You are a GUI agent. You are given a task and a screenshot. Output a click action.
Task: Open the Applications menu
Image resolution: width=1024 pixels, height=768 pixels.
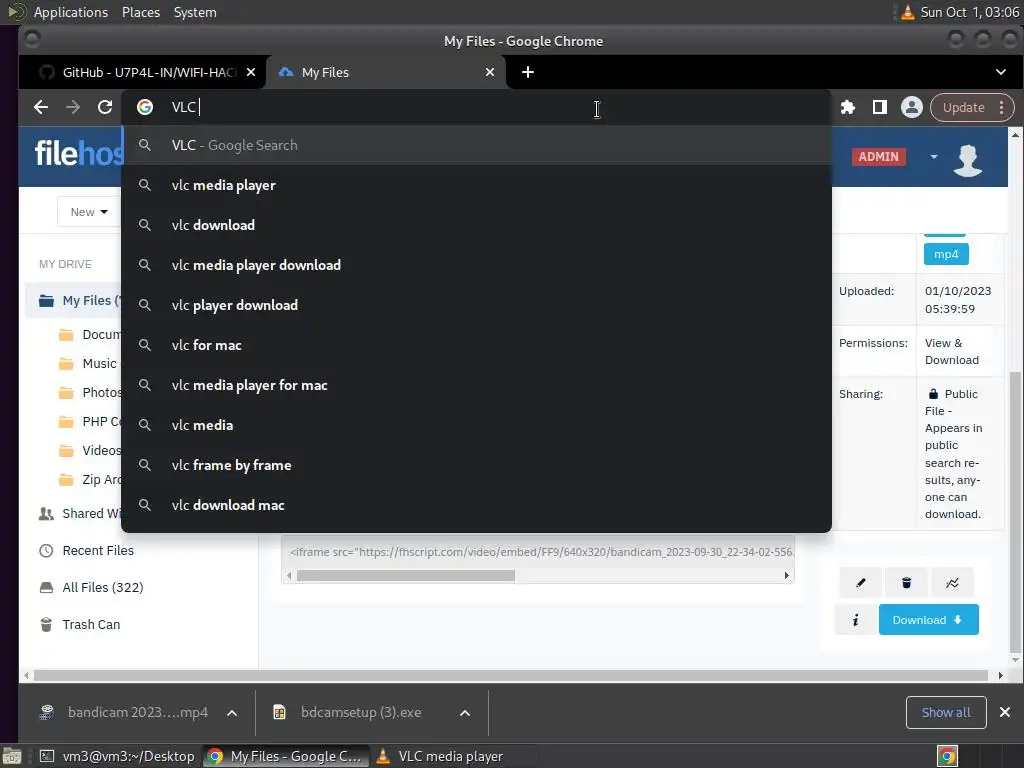coord(71,12)
